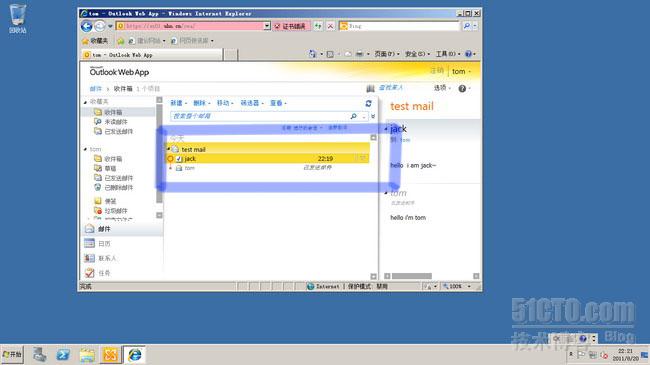Toggle the checkbox on the jack message
This screenshot has width=650, height=365.
(x=179, y=158)
